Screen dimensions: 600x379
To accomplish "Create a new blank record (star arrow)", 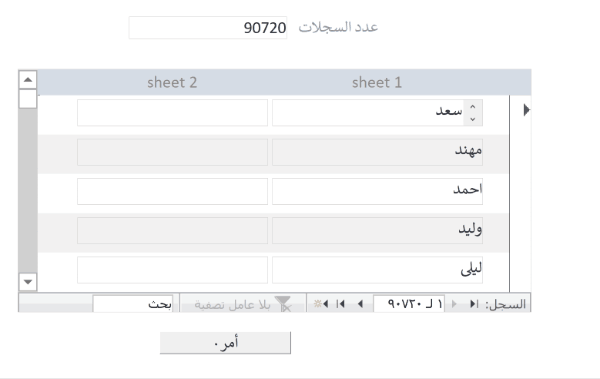I will pos(321,304).
